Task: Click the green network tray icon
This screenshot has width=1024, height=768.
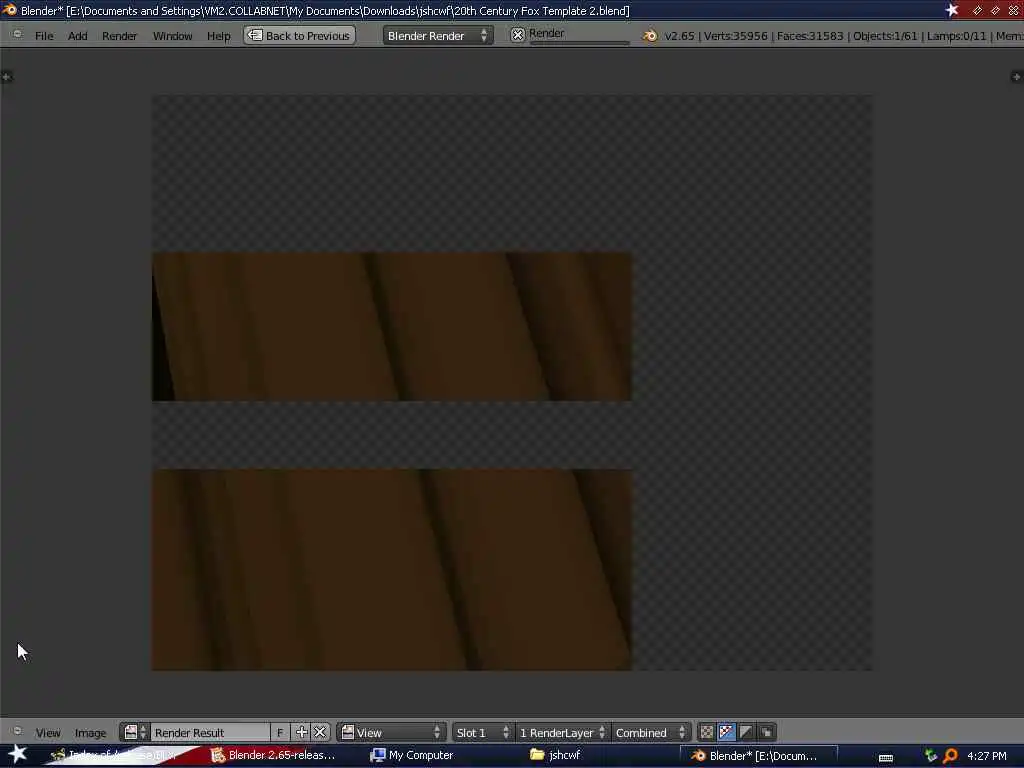Action: coord(931,756)
